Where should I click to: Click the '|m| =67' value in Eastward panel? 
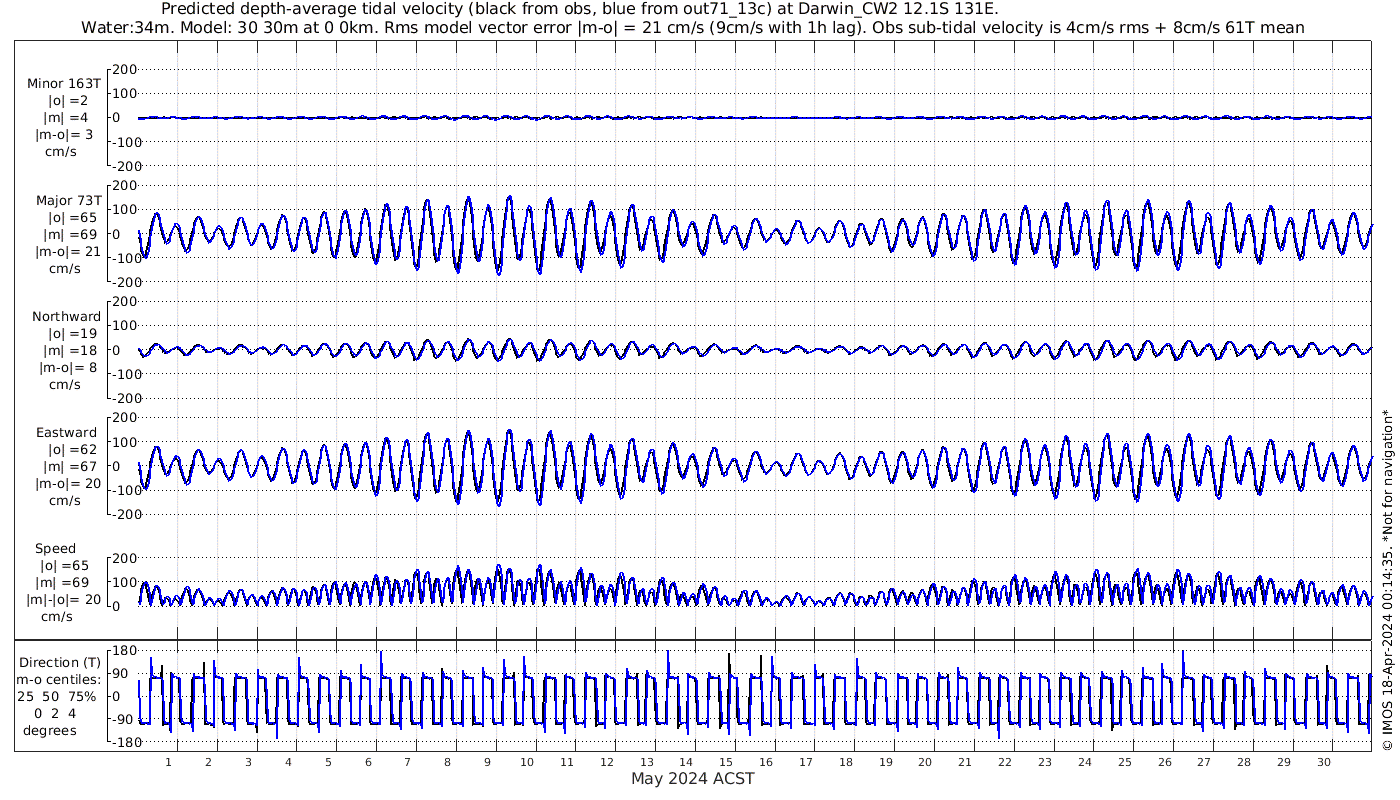[x=68, y=467]
